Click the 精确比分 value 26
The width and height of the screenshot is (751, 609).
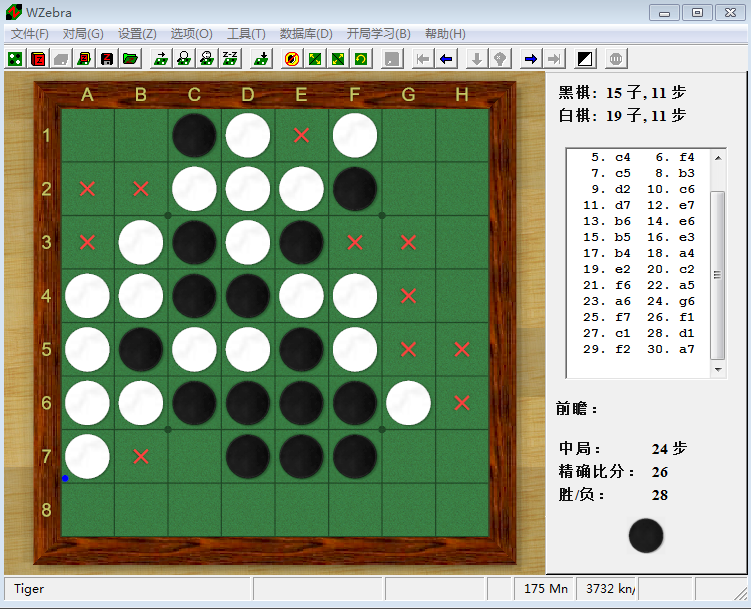click(660, 472)
